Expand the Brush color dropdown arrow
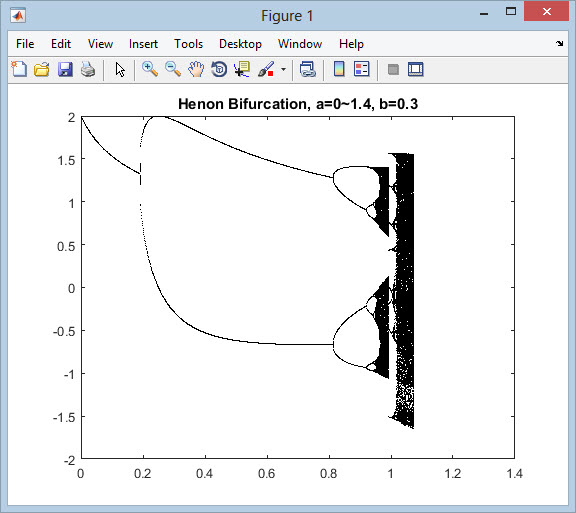576x513 pixels. point(283,69)
